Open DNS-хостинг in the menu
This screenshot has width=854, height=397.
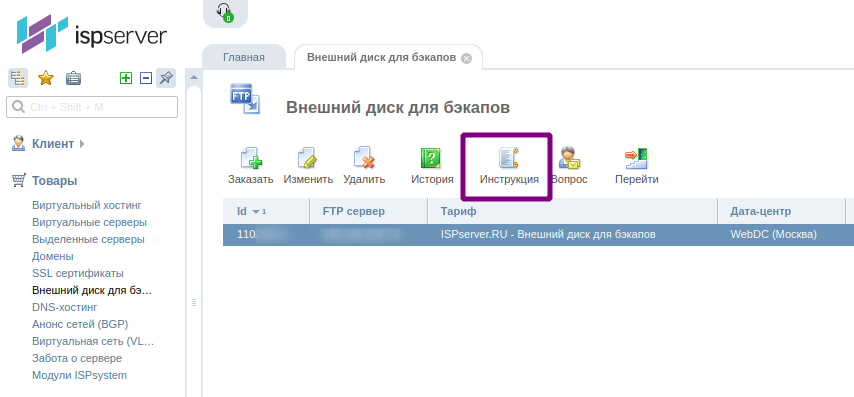tap(65, 307)
